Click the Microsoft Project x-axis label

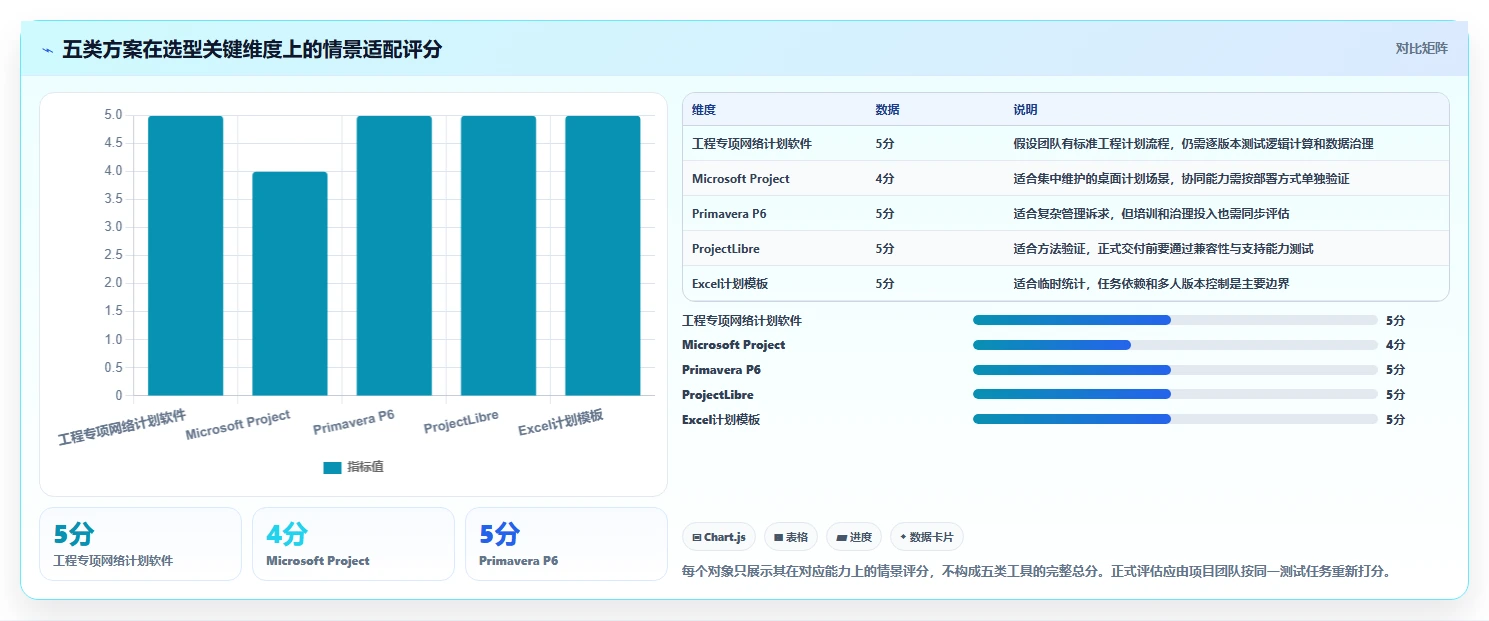[x=238, y=425]
